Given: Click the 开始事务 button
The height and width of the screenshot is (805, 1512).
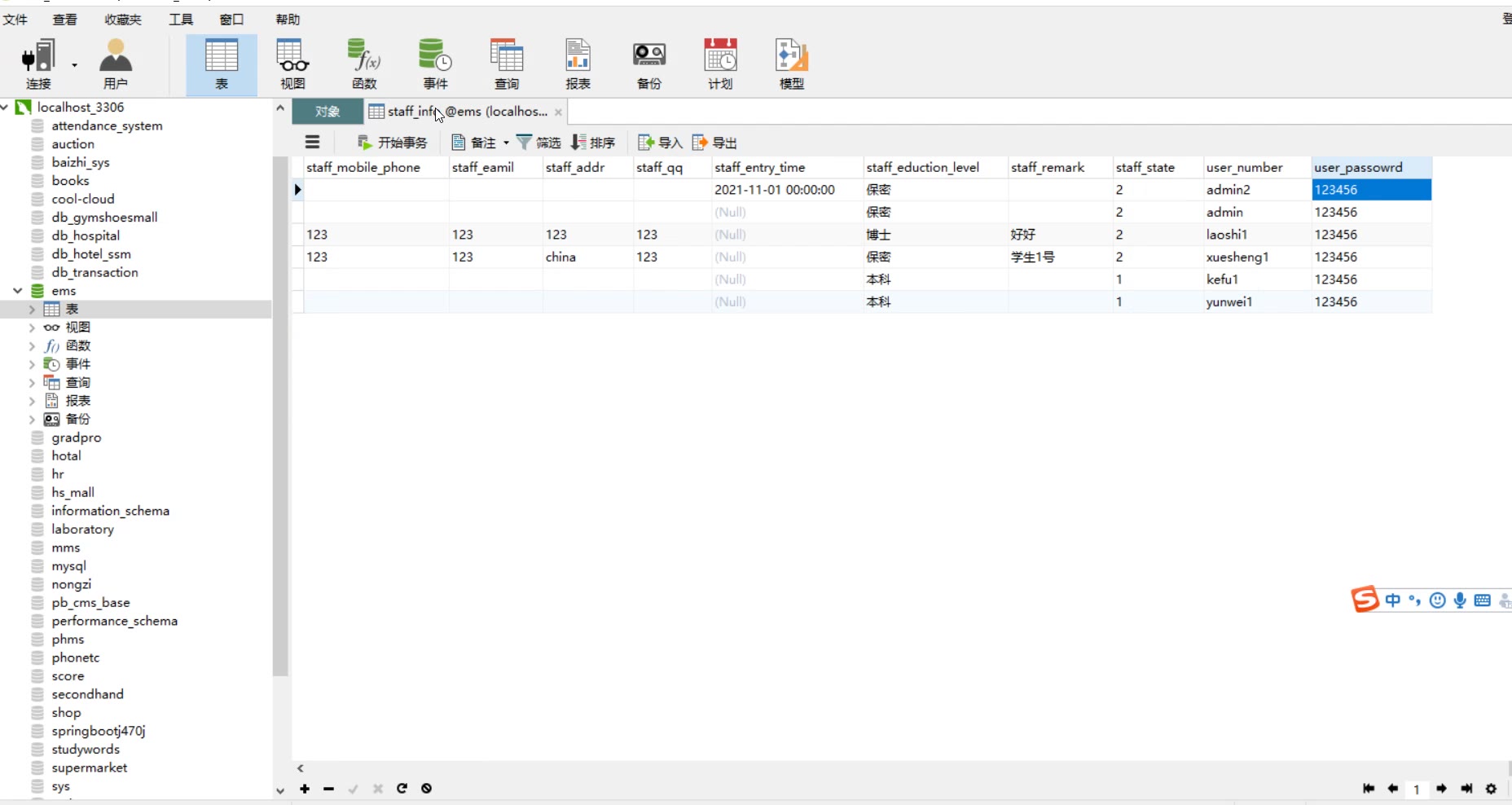Looking at the screenshot, I should click(393, 143).
